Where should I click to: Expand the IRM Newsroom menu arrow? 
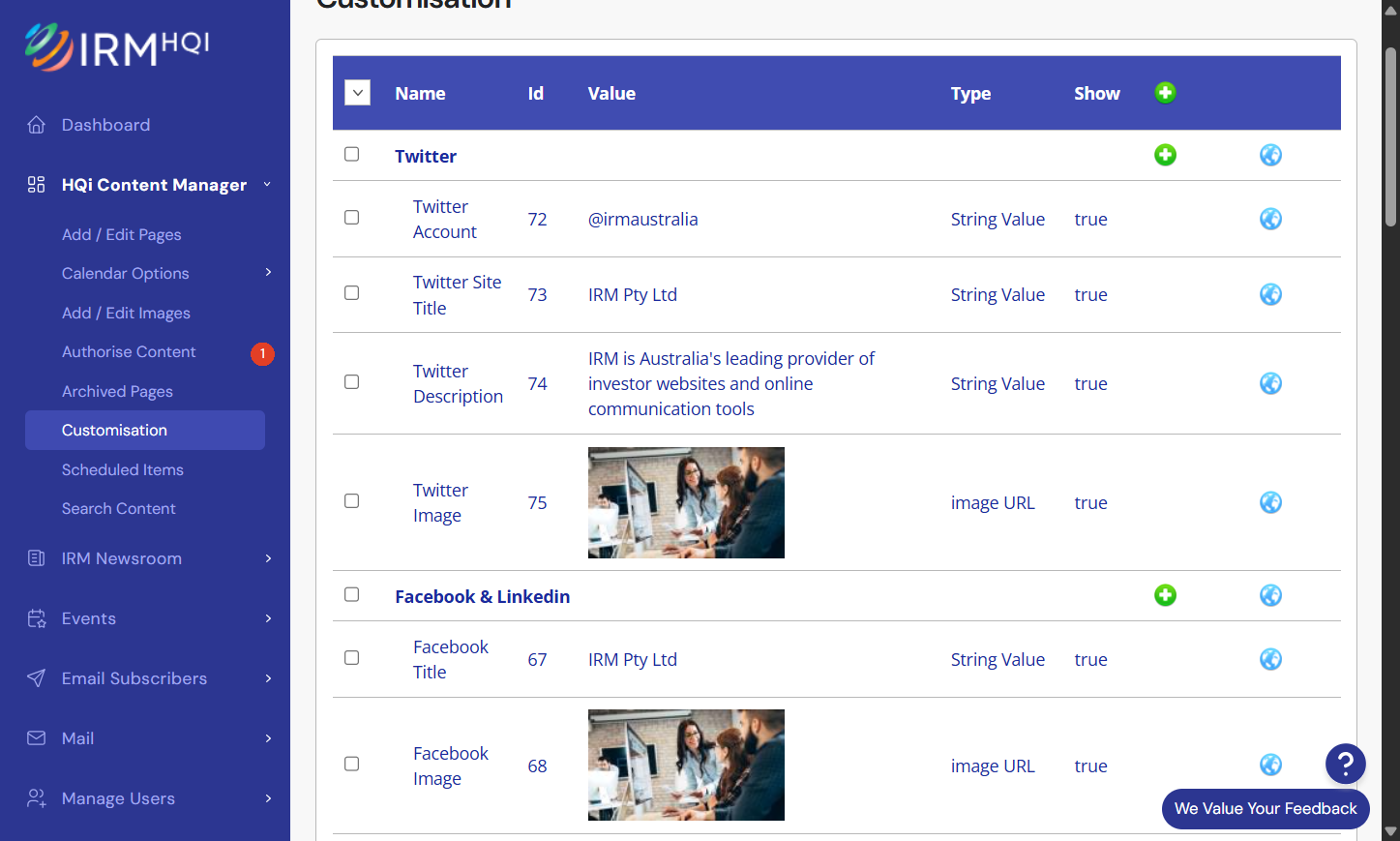pyautogui.click(x=269, y=558)
